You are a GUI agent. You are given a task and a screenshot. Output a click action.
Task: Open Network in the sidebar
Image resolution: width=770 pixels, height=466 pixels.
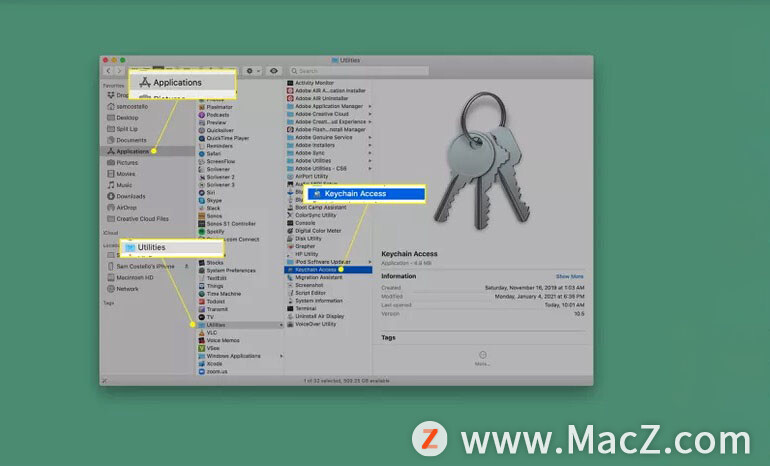(x=123, y=289)
